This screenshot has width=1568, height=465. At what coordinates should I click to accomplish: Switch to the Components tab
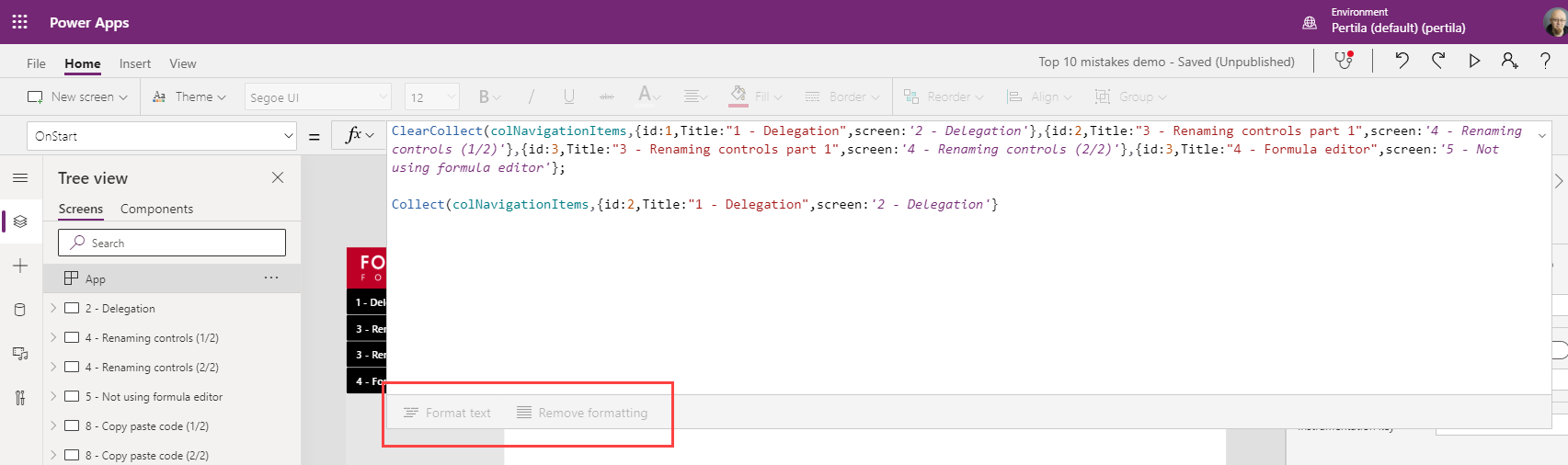[156, 209]
